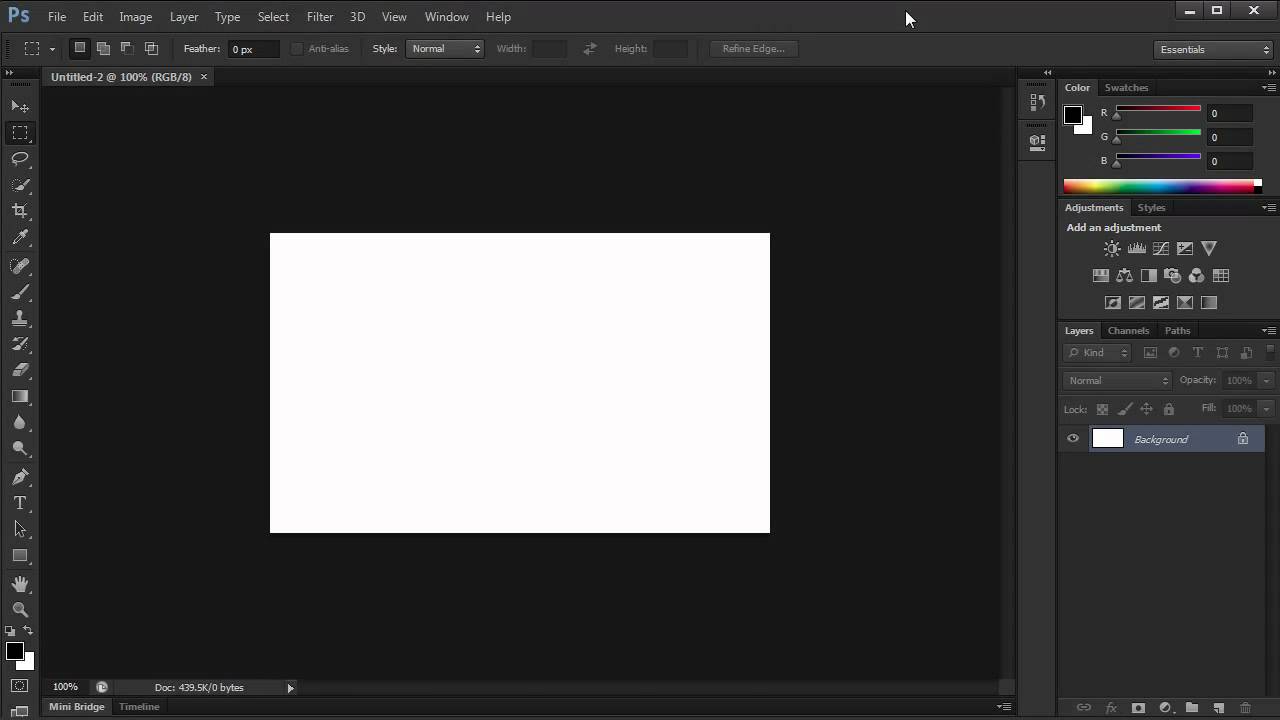This screenshot has width=1280, height=720.
Task: Select the Dodge tool
Action: [20, 448]
